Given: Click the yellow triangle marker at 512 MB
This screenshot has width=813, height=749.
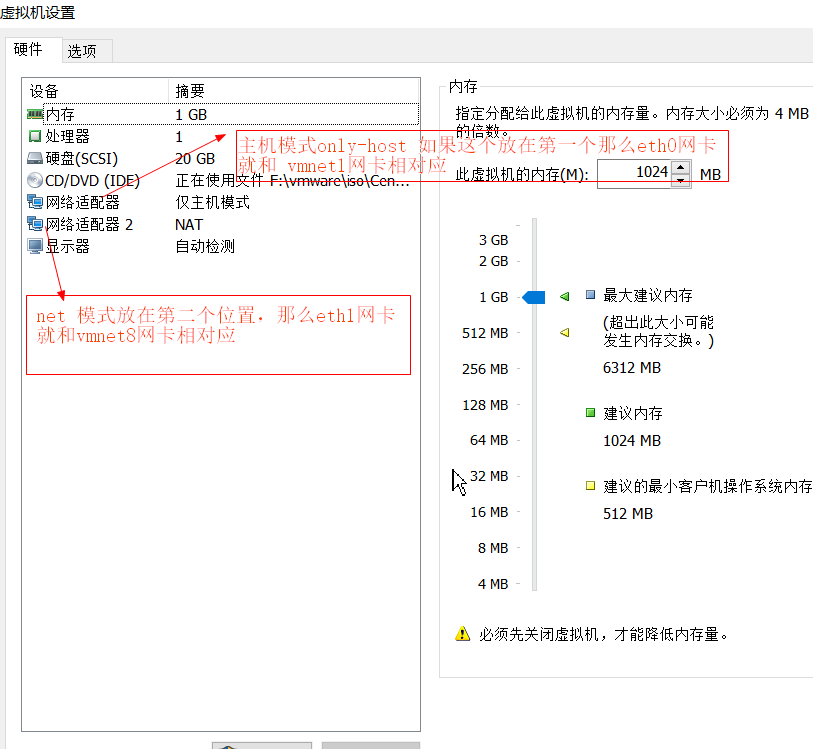Looking at the screenshot, I should (x=564, y=333).
